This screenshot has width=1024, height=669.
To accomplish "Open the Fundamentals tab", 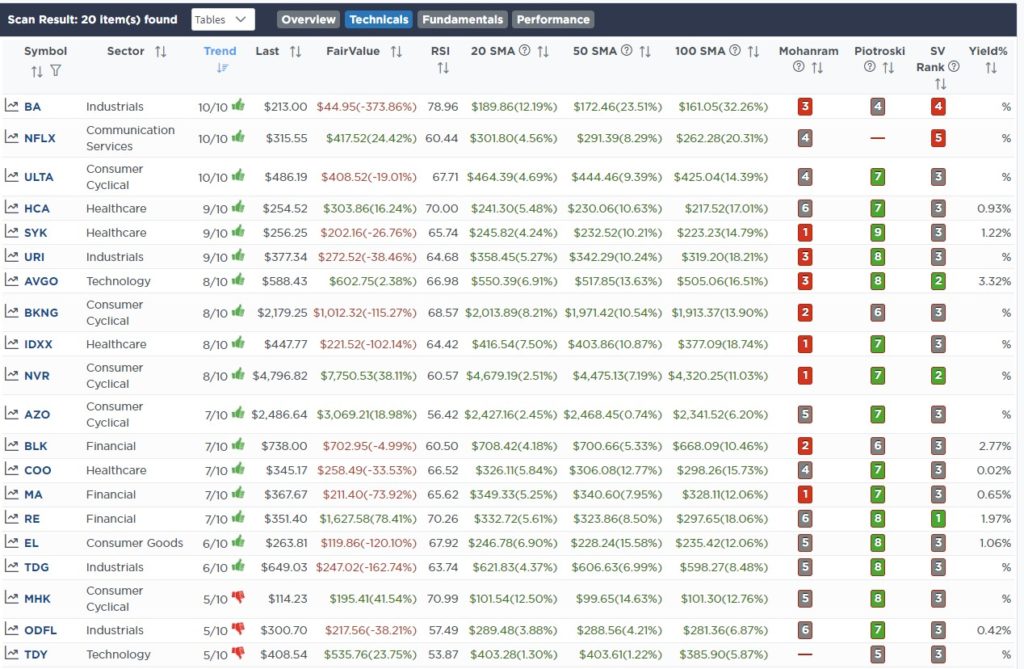I will click(x=462, y=20).
